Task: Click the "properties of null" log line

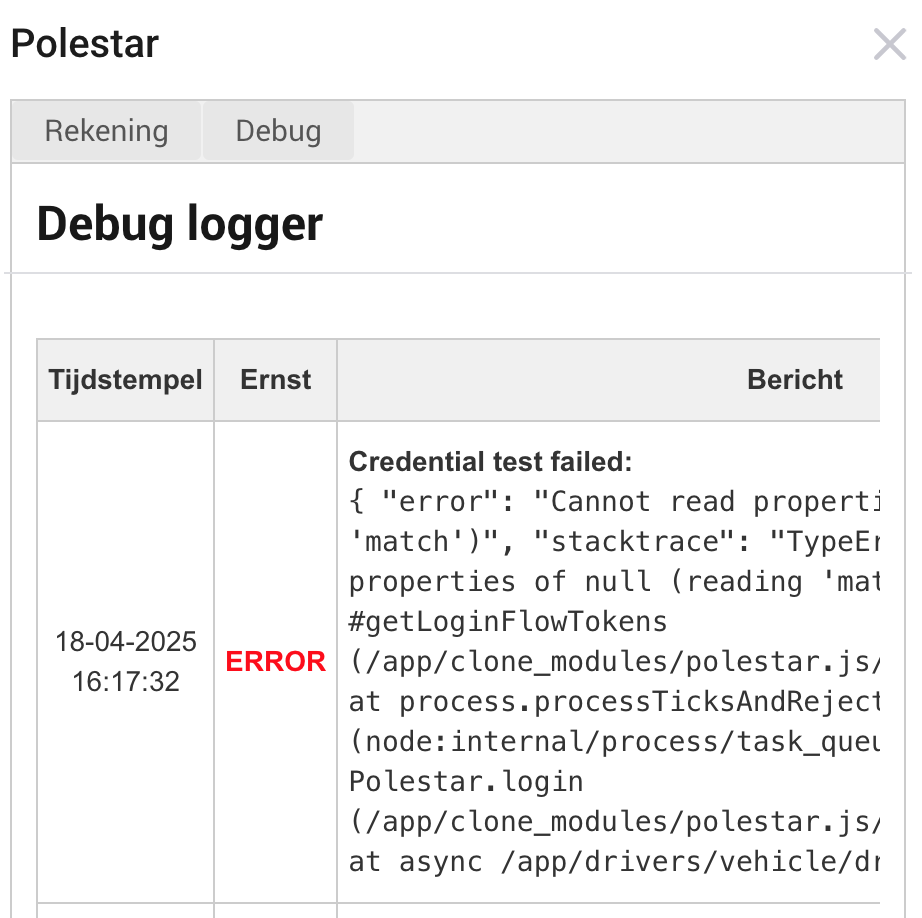Action: point(615,582)
